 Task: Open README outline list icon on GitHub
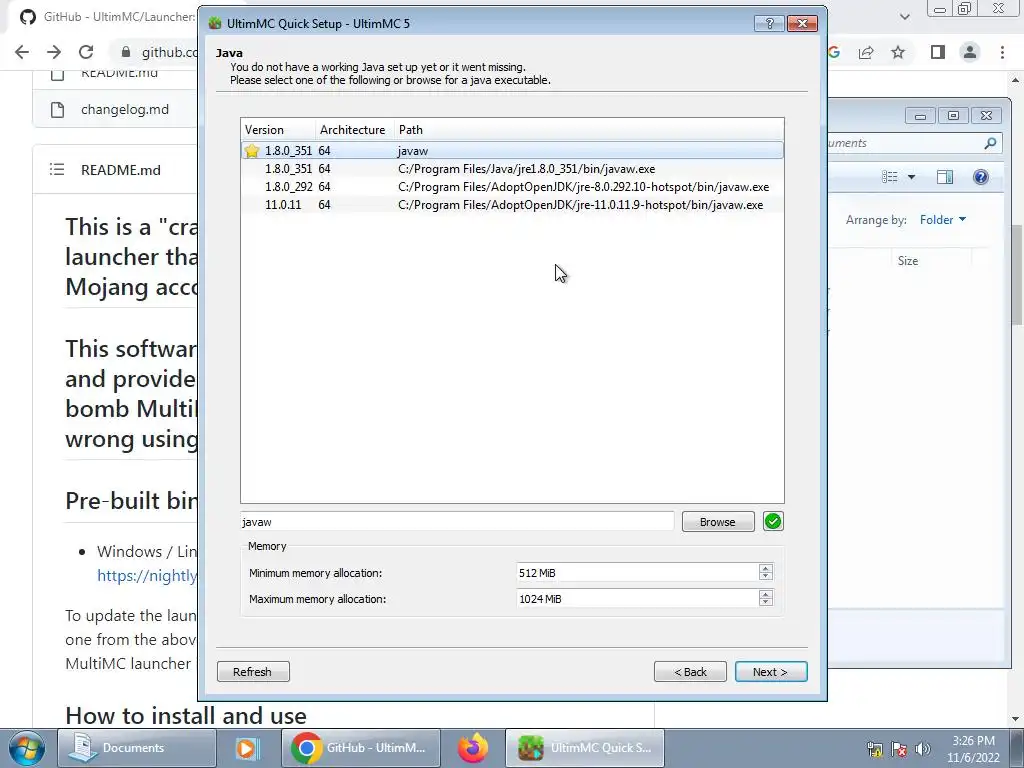[x=57, y=170]
